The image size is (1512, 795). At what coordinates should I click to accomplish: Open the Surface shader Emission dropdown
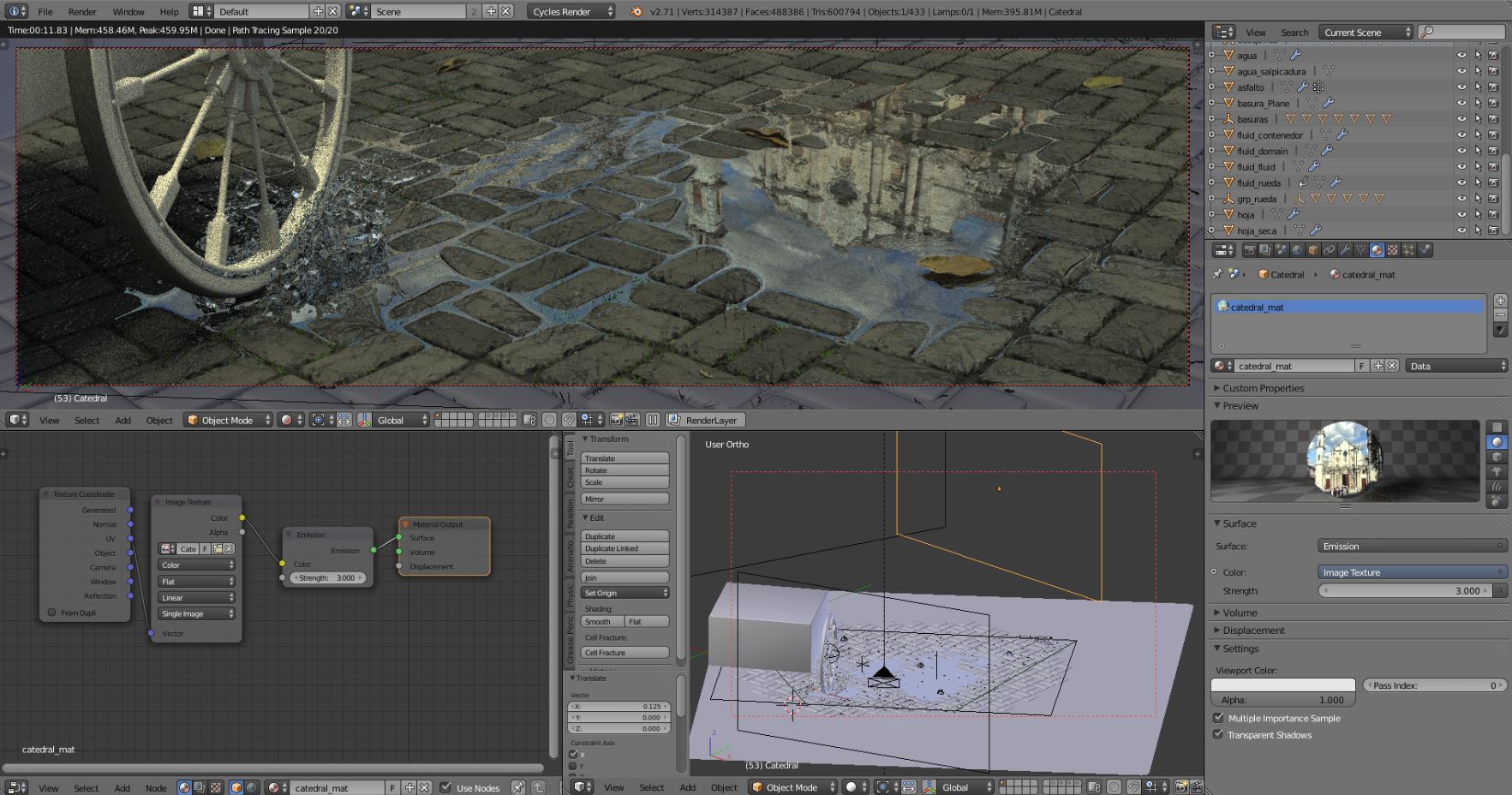click(x=1412, y=546)
